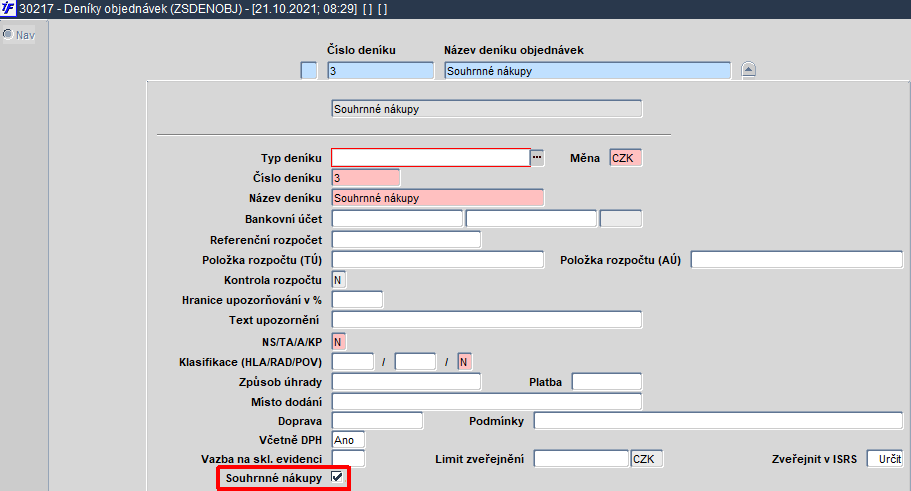Click the Položka rozpočtu (AÚ) field
Viewport: 911px width, 491px height.
797,260
